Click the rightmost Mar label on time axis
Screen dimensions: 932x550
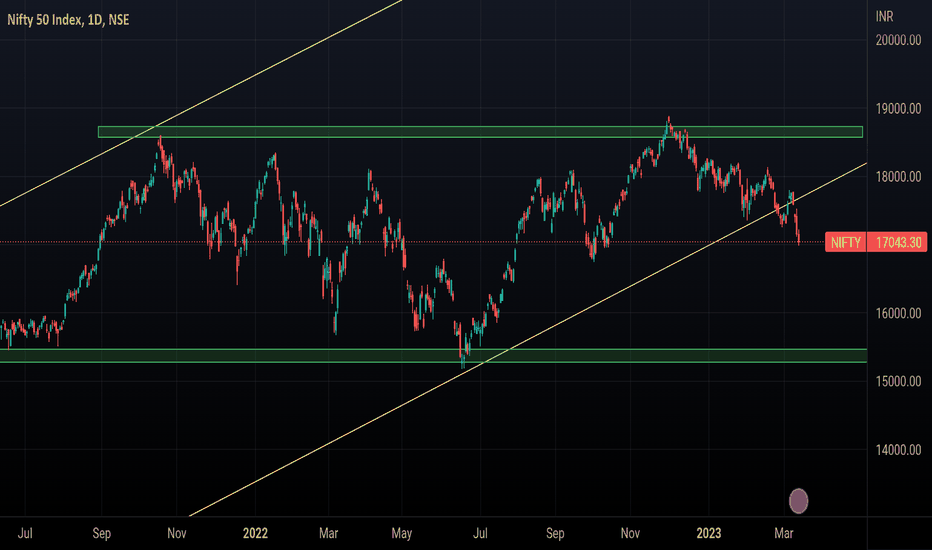click(783, 533)
